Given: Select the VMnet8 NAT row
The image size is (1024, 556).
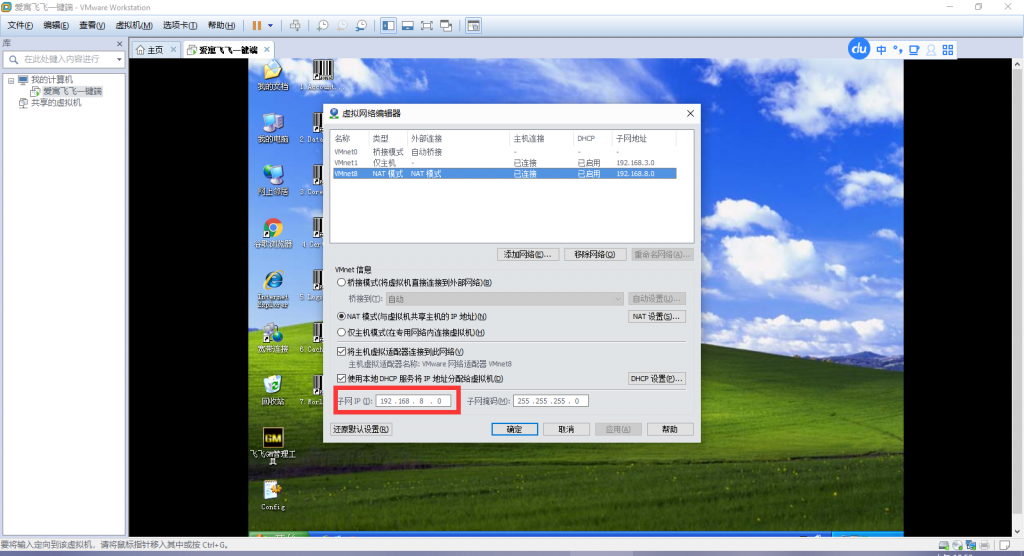Looking at the screenshot, I should [x=504, y=174].
